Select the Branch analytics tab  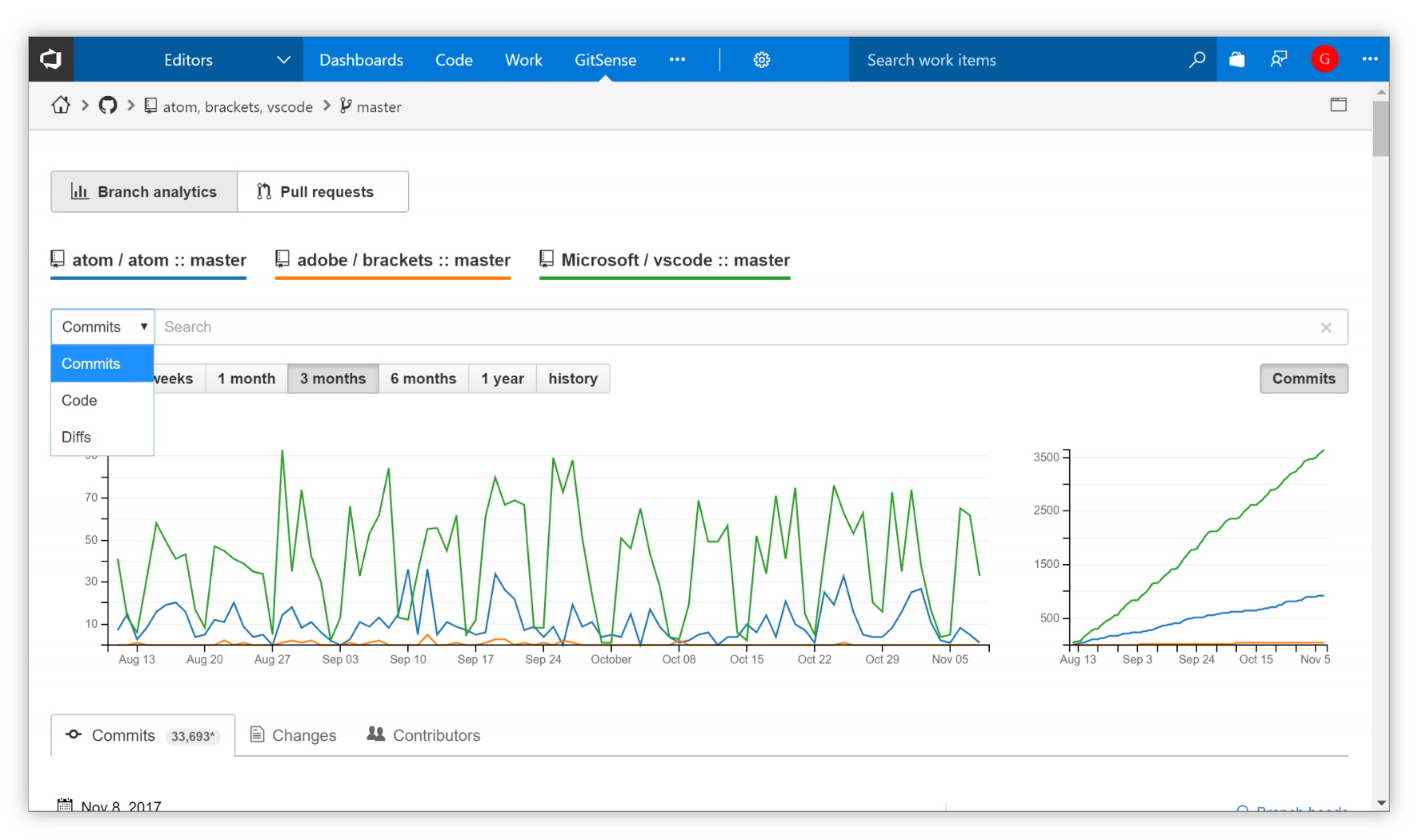(144, 192)
